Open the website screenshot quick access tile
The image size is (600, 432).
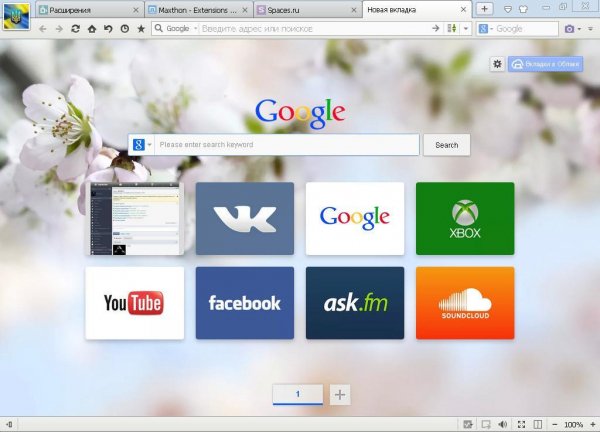point(135,218)
